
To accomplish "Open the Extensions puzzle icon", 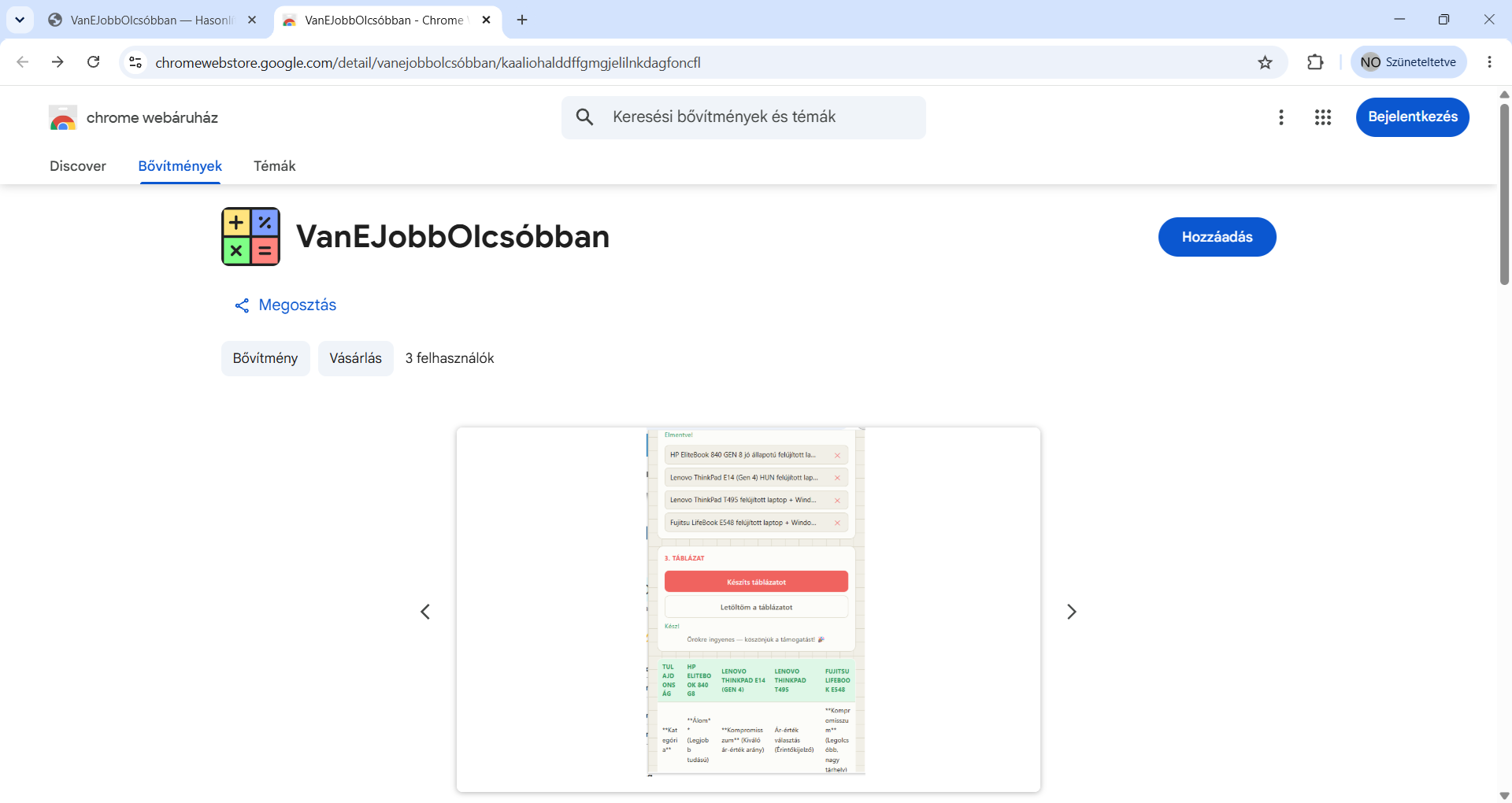I will (x=1315, y=62).
